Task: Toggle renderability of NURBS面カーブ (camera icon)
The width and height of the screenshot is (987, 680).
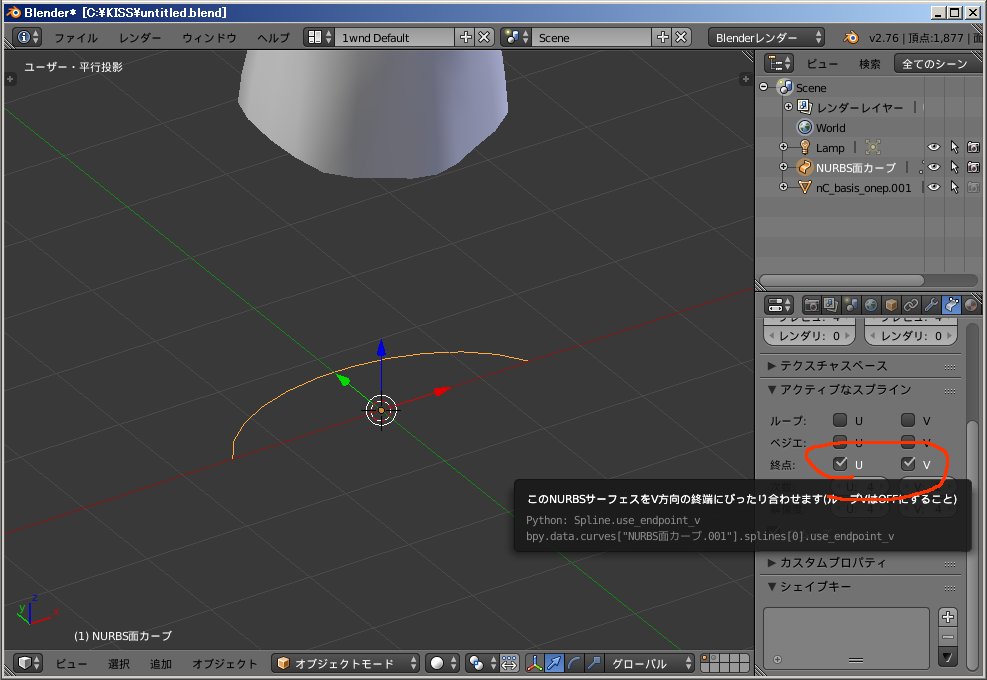Action: (x=973, y=167)
